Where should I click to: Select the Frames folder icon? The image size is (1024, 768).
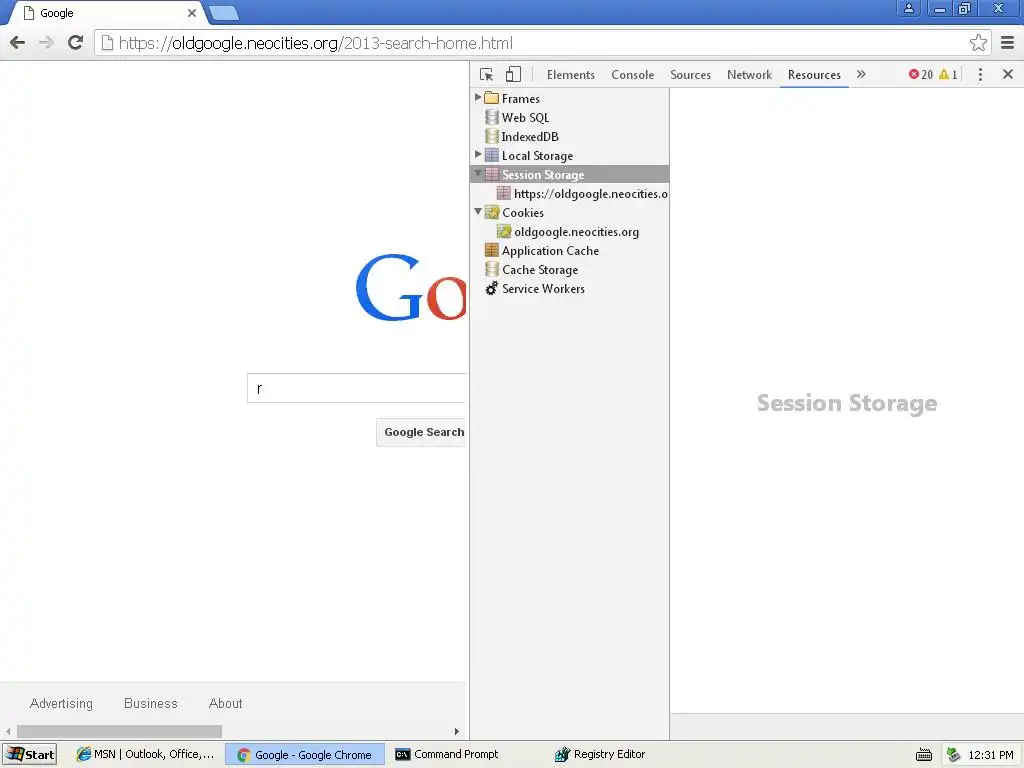(492, 98)
